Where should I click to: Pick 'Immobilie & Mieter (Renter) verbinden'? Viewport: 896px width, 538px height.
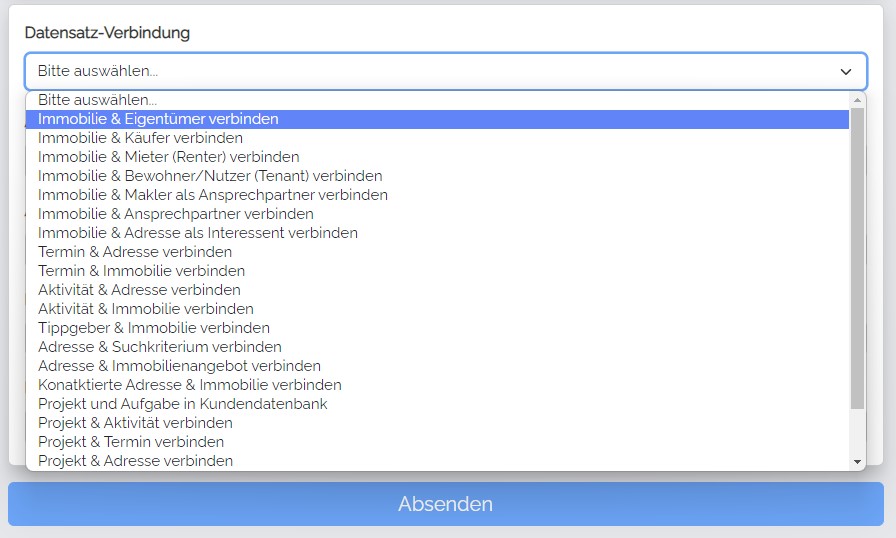168,157
